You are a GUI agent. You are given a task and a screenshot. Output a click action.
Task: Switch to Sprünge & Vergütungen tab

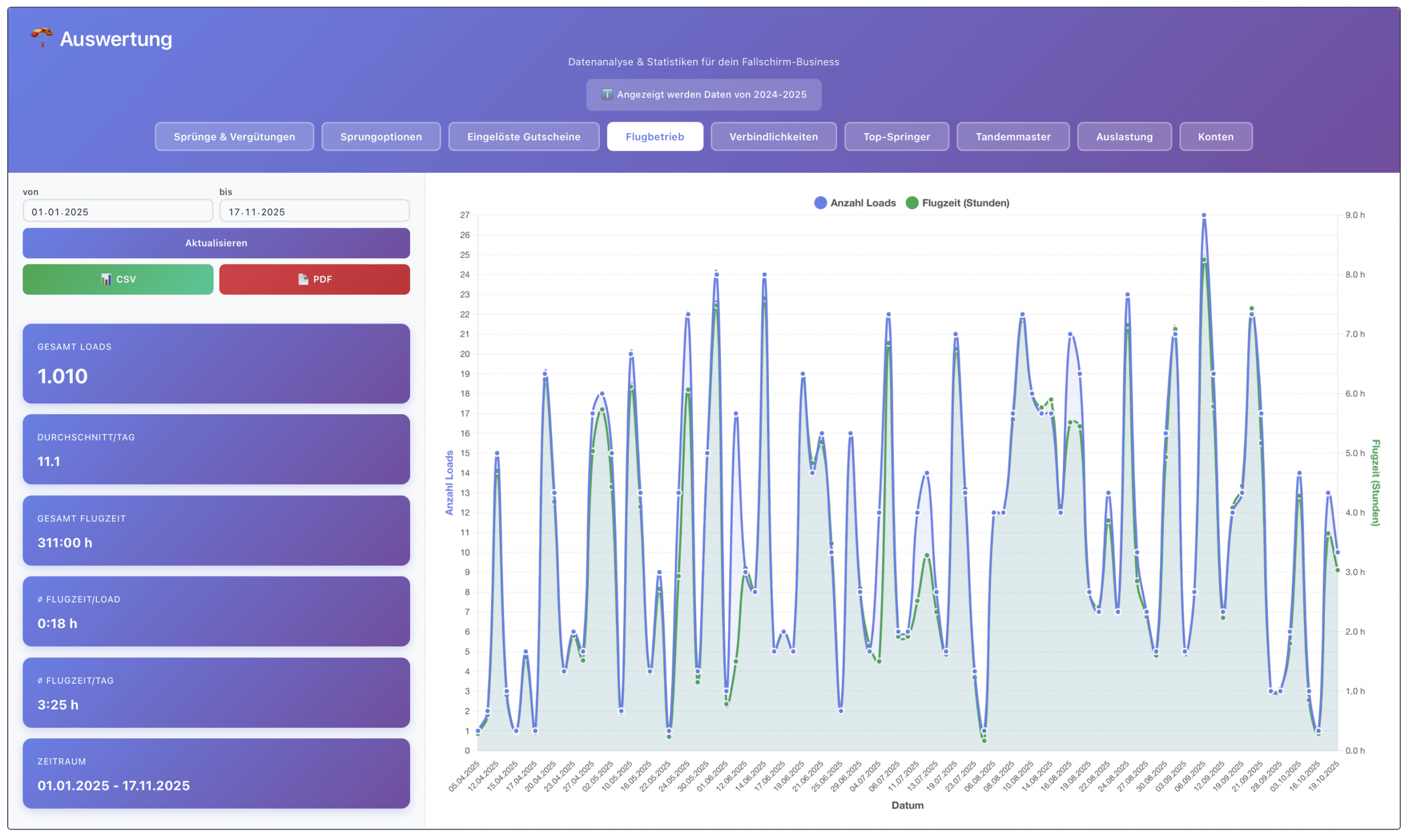tap(234, 136)
